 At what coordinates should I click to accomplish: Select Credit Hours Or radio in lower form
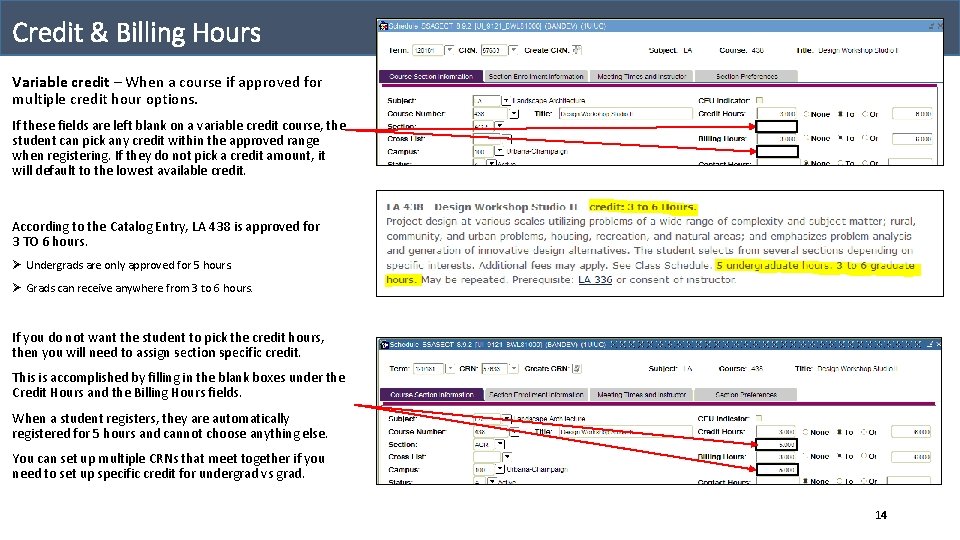(864, 432)
